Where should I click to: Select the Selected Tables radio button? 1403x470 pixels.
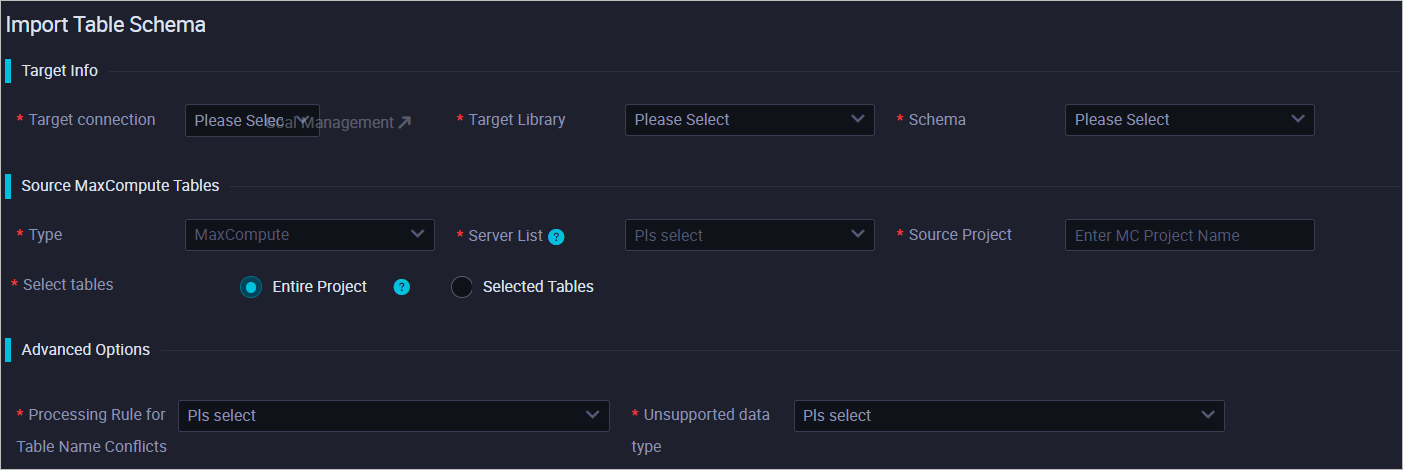click(x=462, y=287)
